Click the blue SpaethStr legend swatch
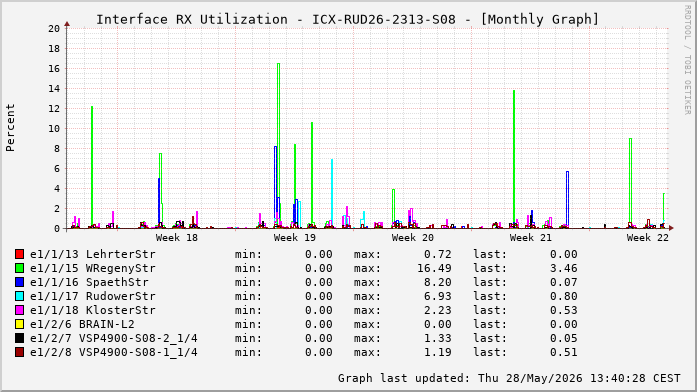This screenshot has width=697, height=392. (19, 282)
